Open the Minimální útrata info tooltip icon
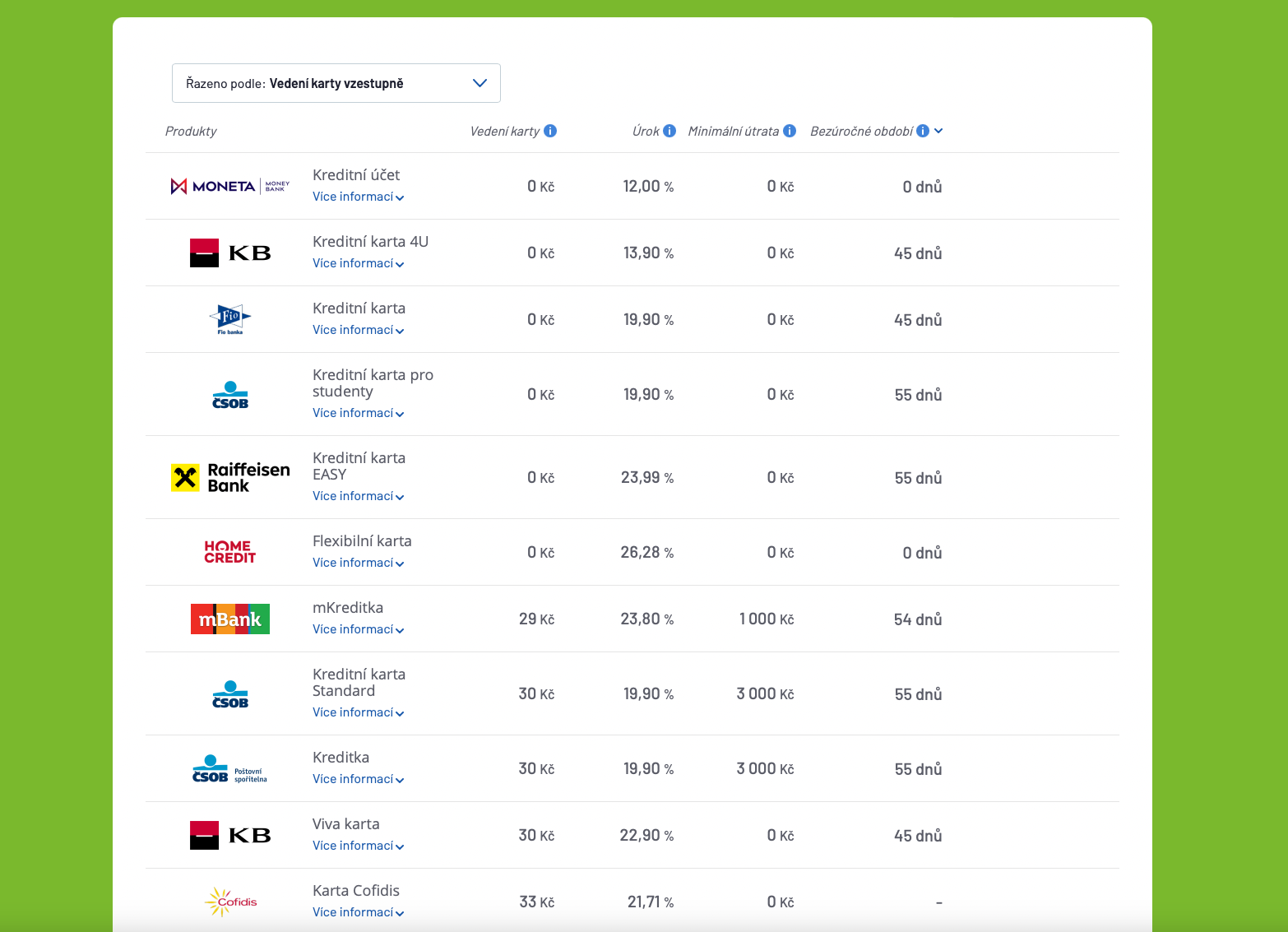The width and height of the screenshot is (1288, 932). 790,131
